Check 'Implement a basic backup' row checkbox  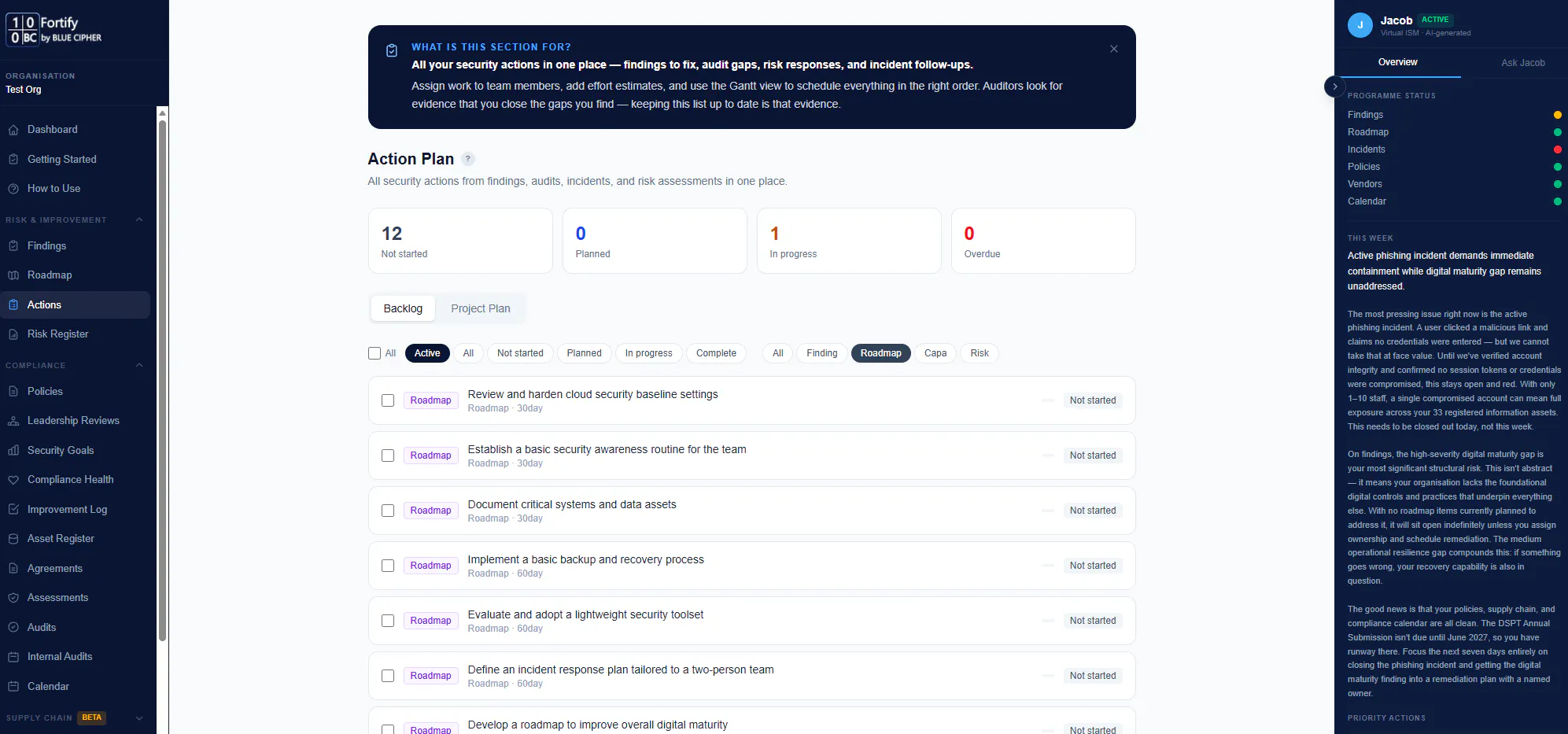pyautogui.click(x=388, y=566)
